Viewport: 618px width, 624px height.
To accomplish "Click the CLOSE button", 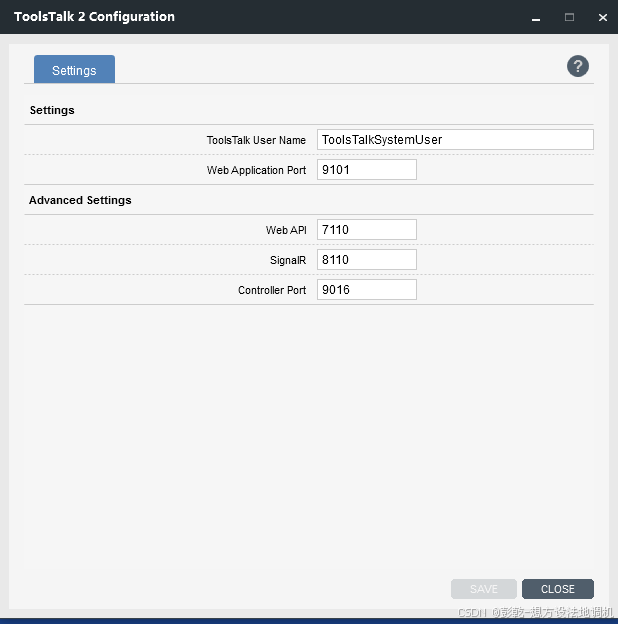I will [x=558, y=589].
